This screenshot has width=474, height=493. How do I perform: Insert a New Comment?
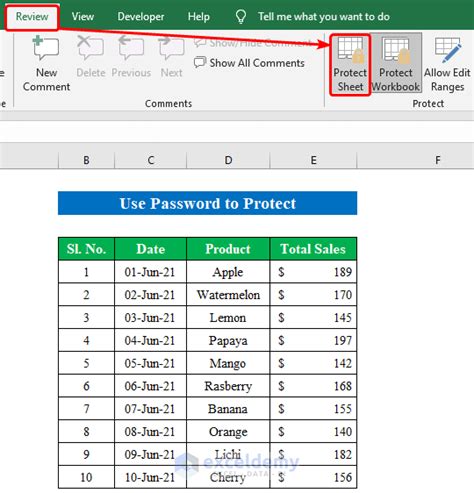(46, 63)
